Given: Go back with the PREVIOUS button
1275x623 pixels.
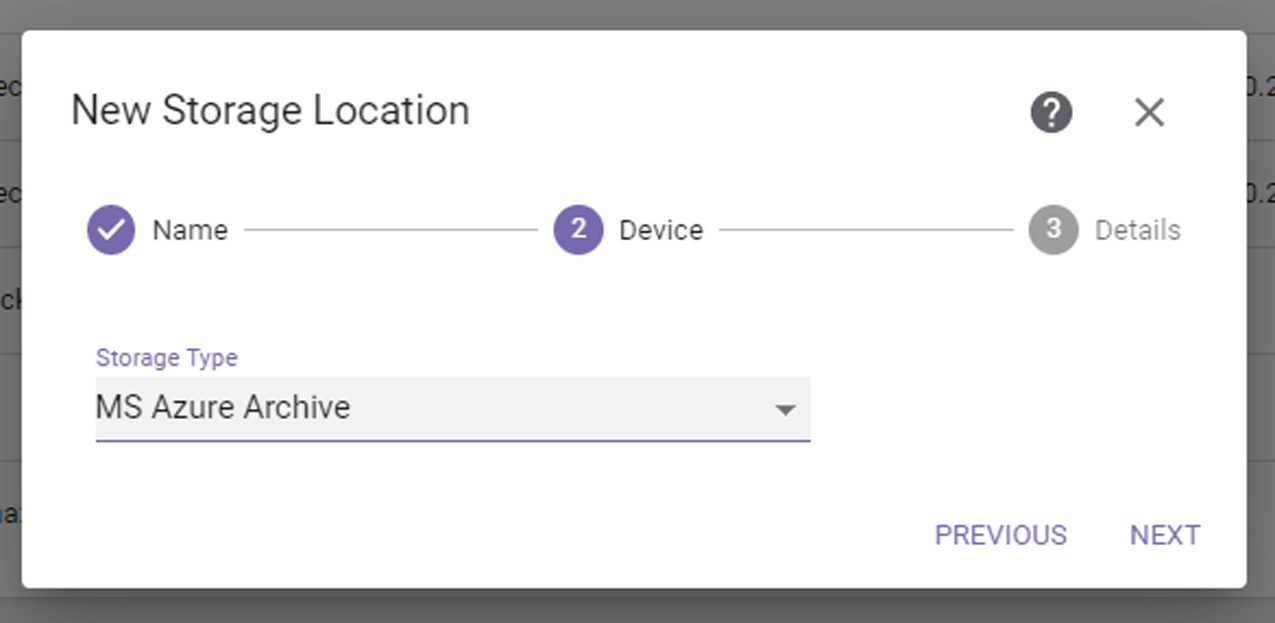Looking at the screenshot, I should [x=1001, y=535].
